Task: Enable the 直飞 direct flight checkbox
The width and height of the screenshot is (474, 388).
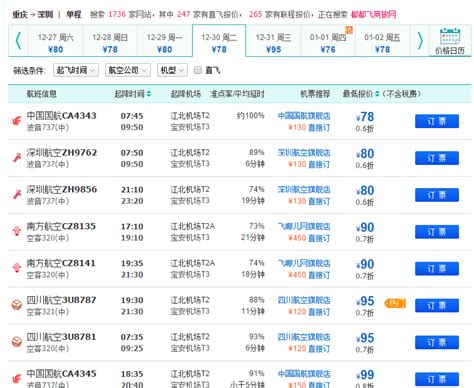Action: point(198,70)
